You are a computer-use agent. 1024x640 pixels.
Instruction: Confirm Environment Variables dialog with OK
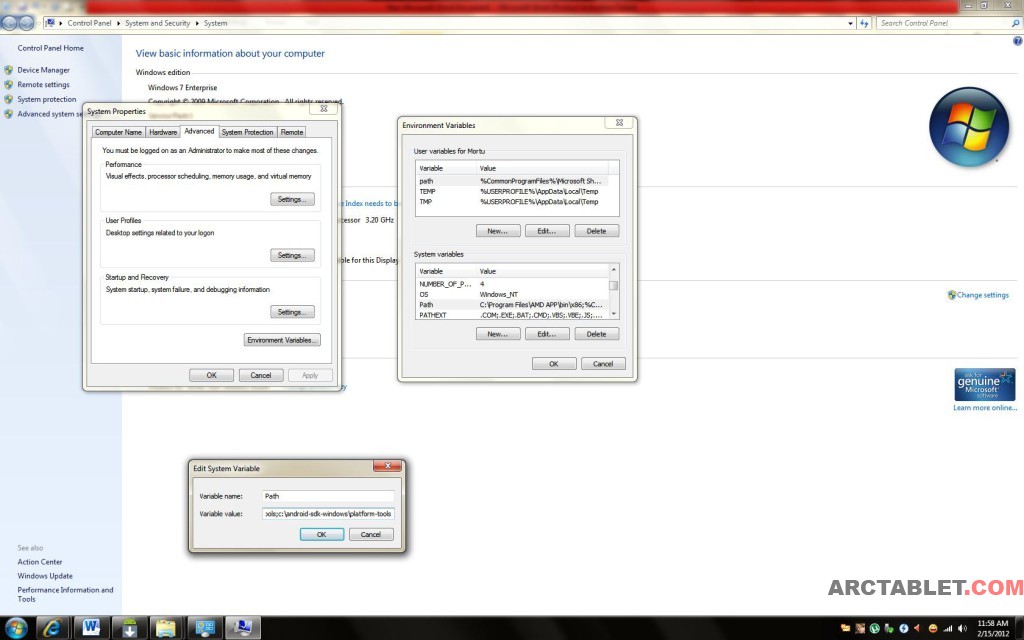[x=554, y=364]
